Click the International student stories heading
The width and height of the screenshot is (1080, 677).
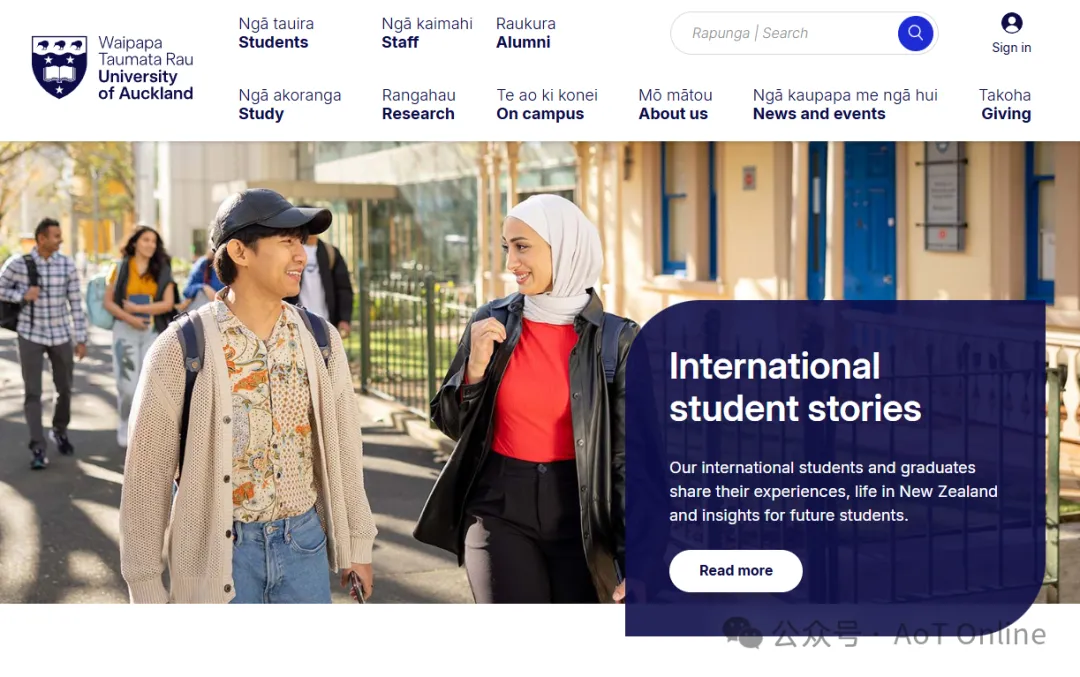[795, 387]
